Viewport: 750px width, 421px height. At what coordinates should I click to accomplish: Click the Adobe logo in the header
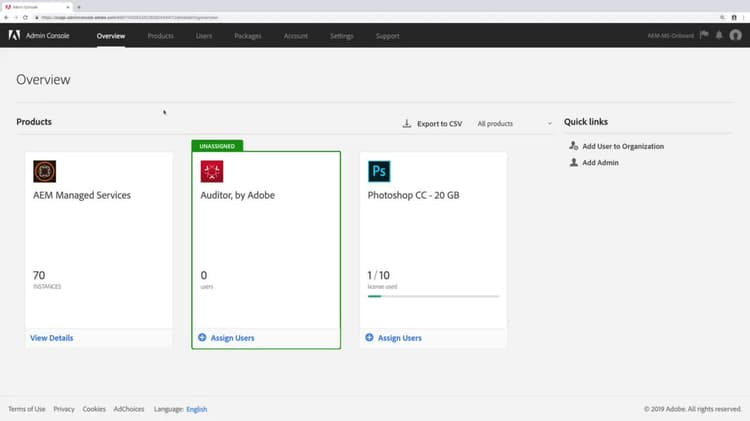click(x=14, y=35)
